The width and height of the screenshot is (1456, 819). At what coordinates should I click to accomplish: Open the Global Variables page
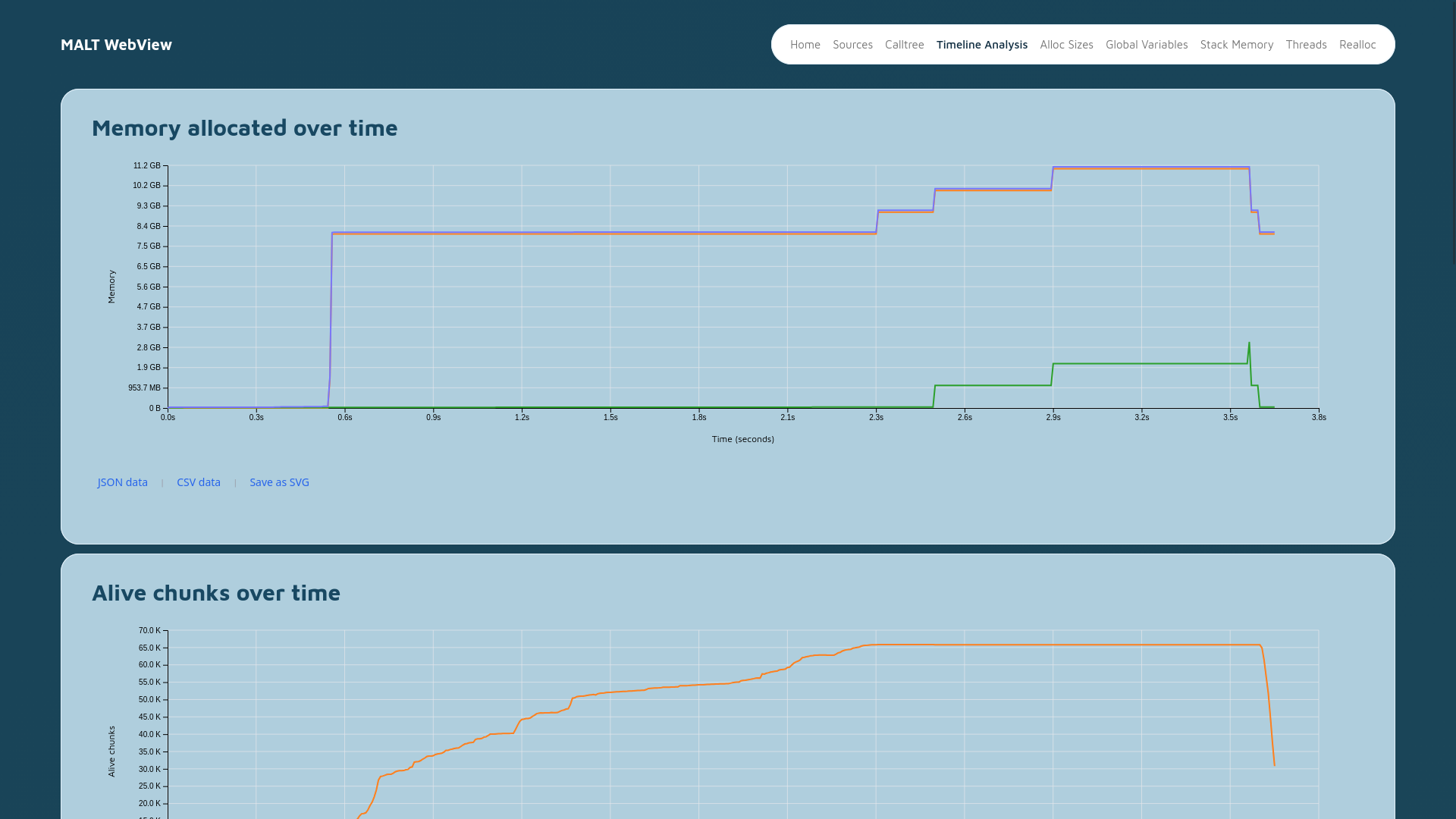(1146, 45)
